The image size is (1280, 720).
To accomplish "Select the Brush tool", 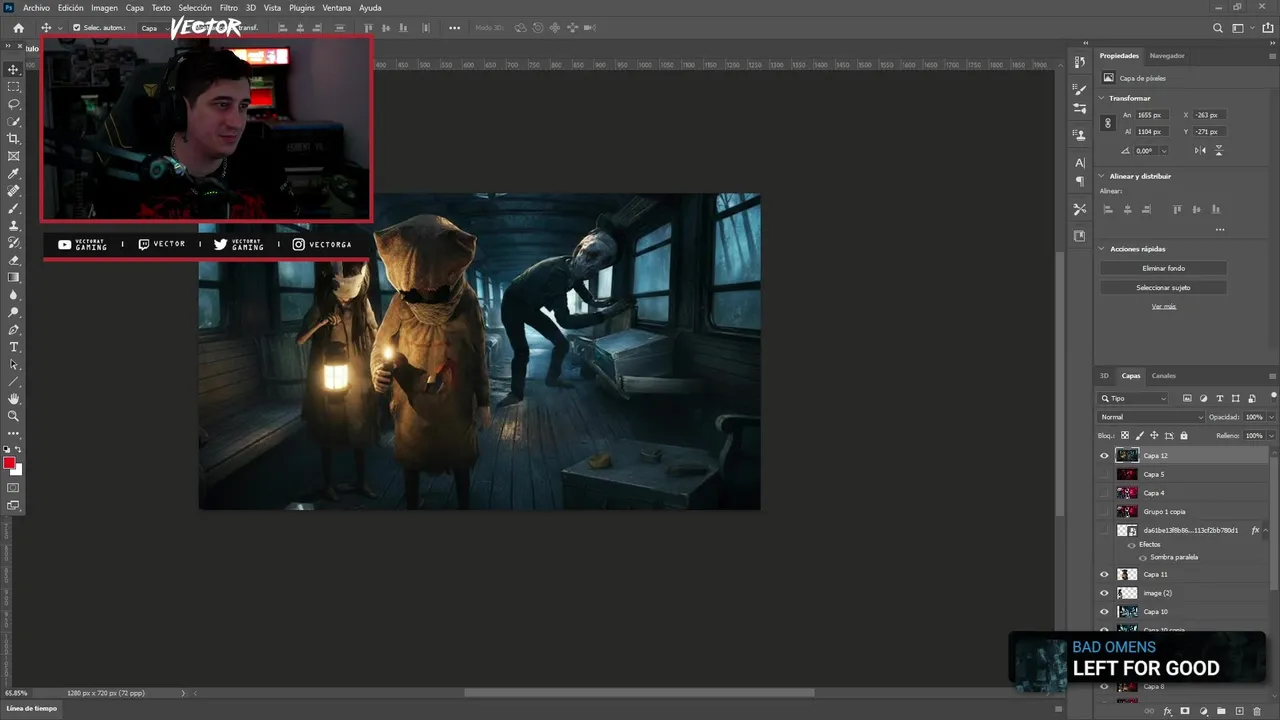I will coord(14,208).
